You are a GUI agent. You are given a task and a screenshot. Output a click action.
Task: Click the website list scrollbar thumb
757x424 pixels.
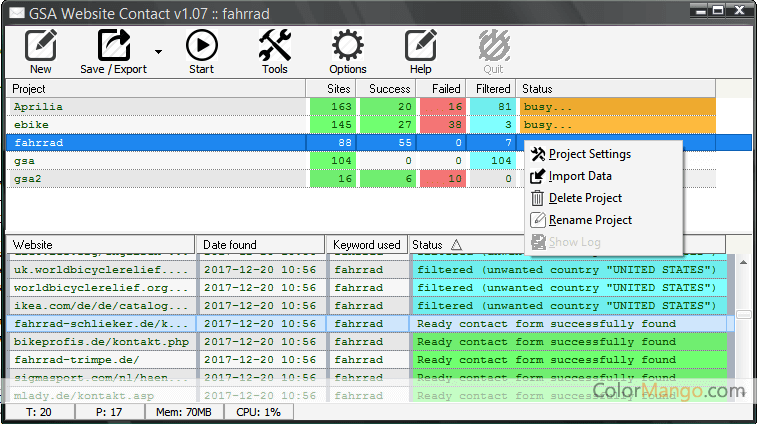(743, 315)
